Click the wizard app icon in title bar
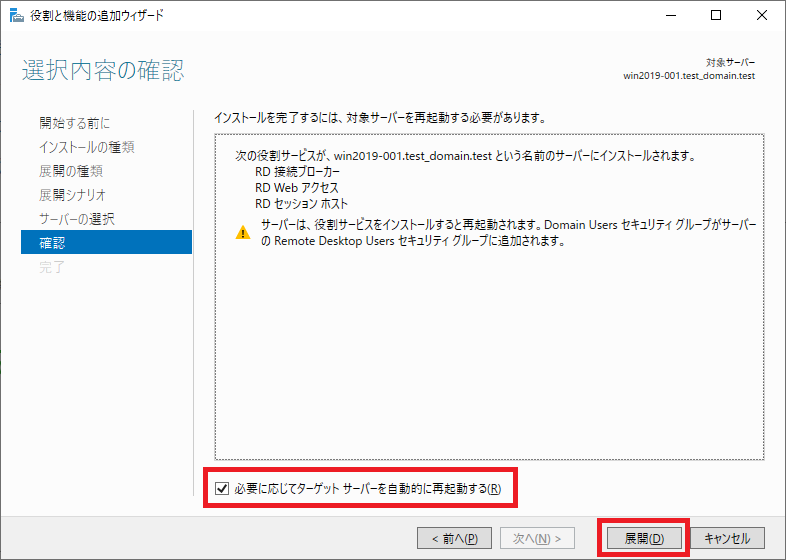The width and height of the screenshot is (786, 560). tap(16, 16)
